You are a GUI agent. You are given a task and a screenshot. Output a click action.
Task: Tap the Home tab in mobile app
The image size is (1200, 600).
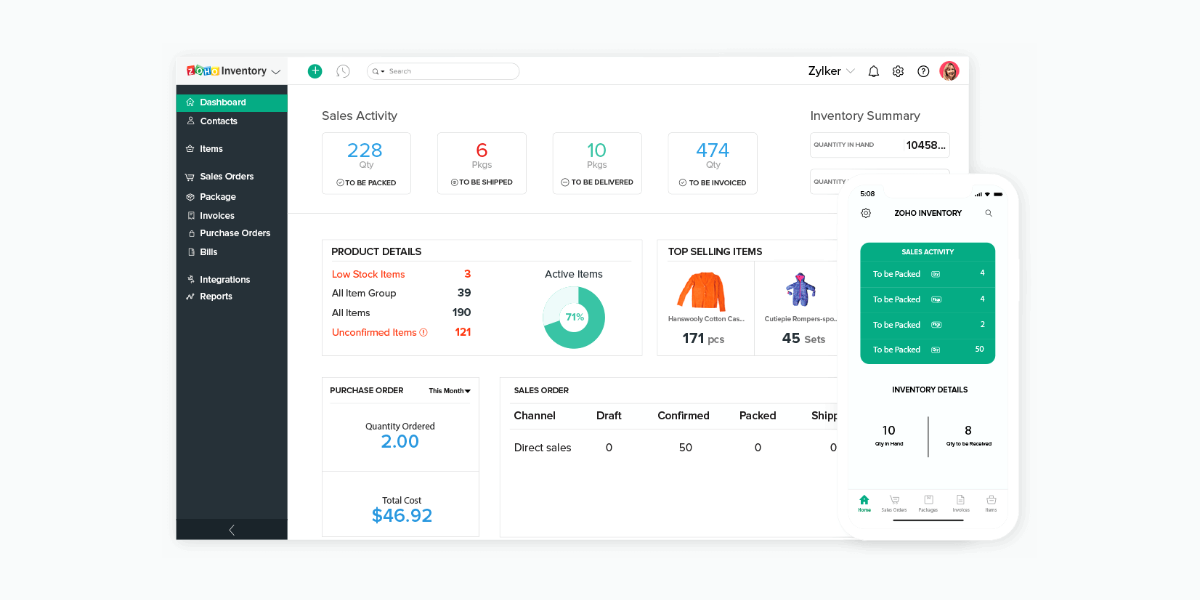(864, 503)
